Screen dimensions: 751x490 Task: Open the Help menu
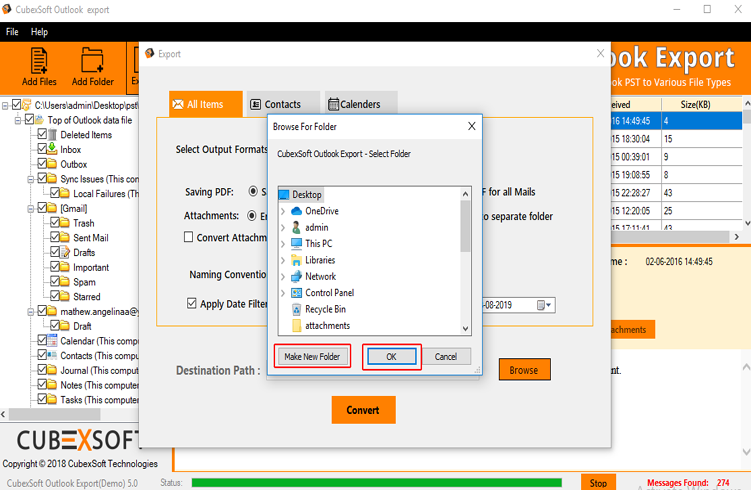[39, 32]
